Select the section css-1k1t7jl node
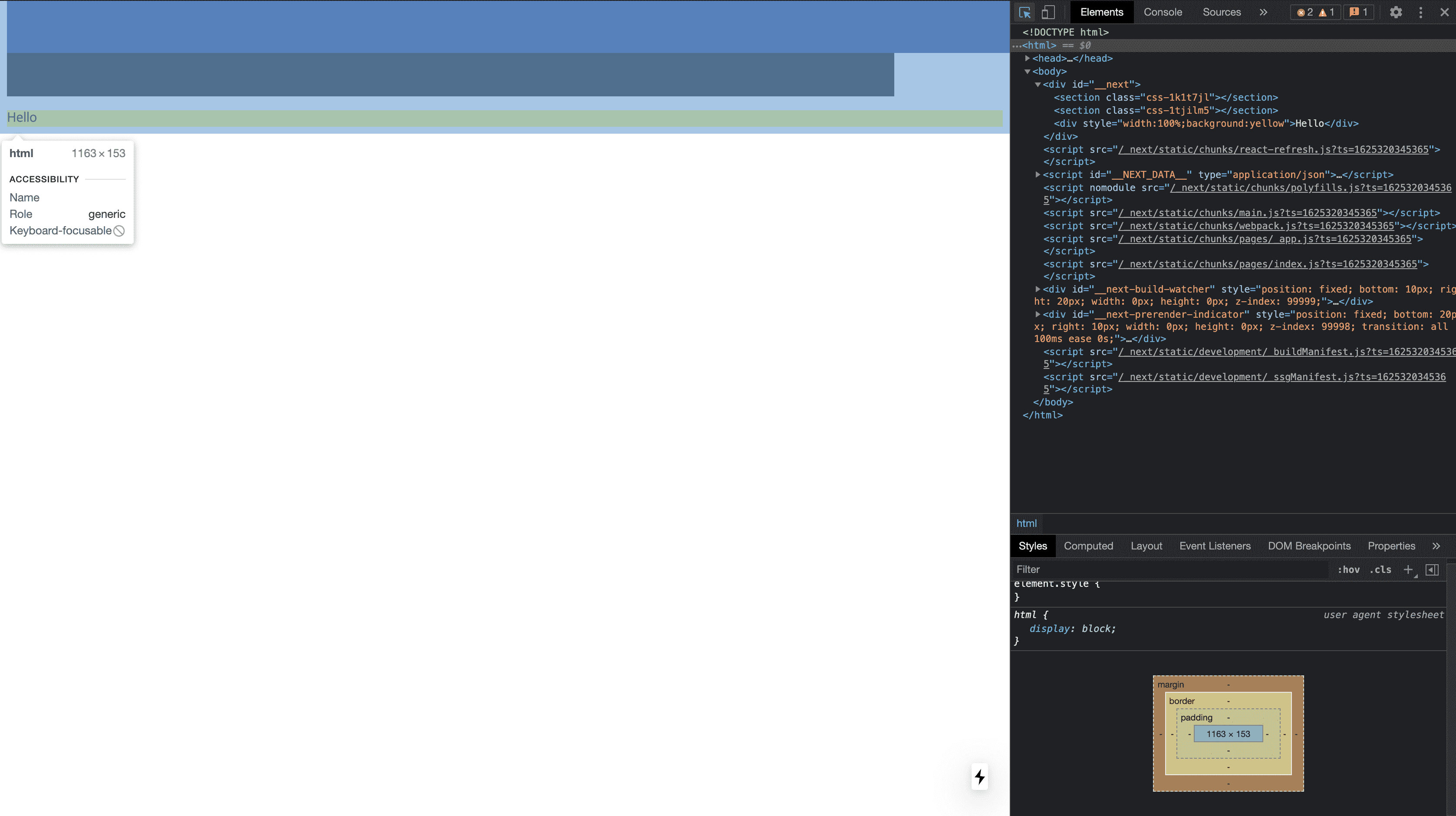 point(1166,97)
